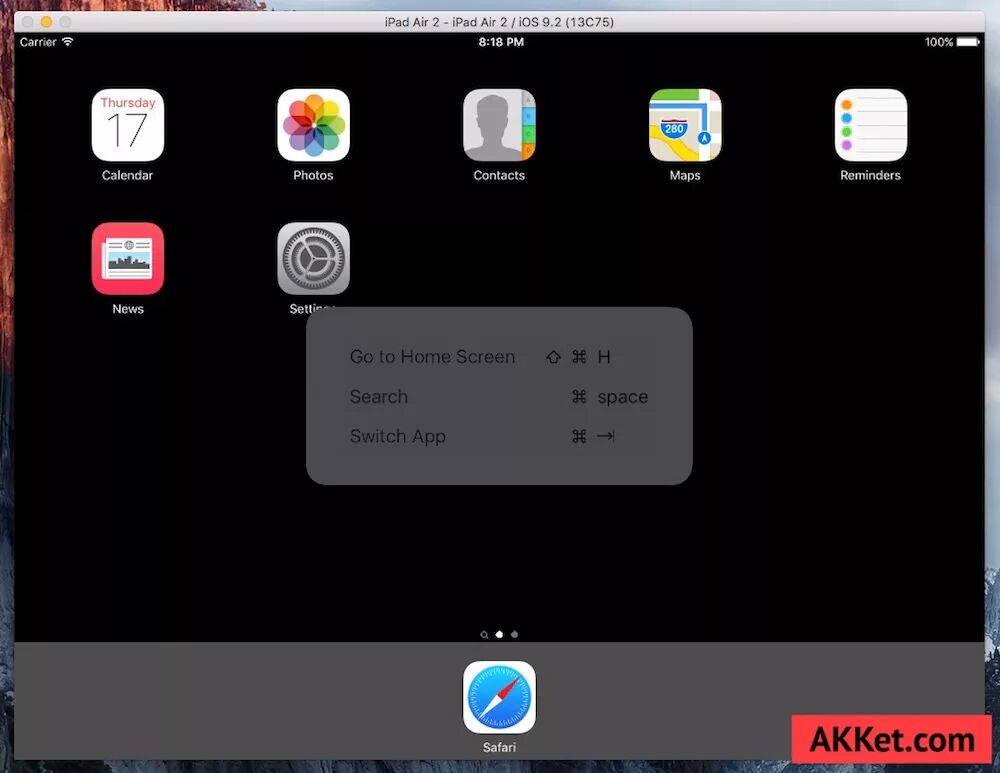1000x773 pixels.
Task: Click the Safari label in the dock
Action: pyautogui.click(x=499, y=747)
